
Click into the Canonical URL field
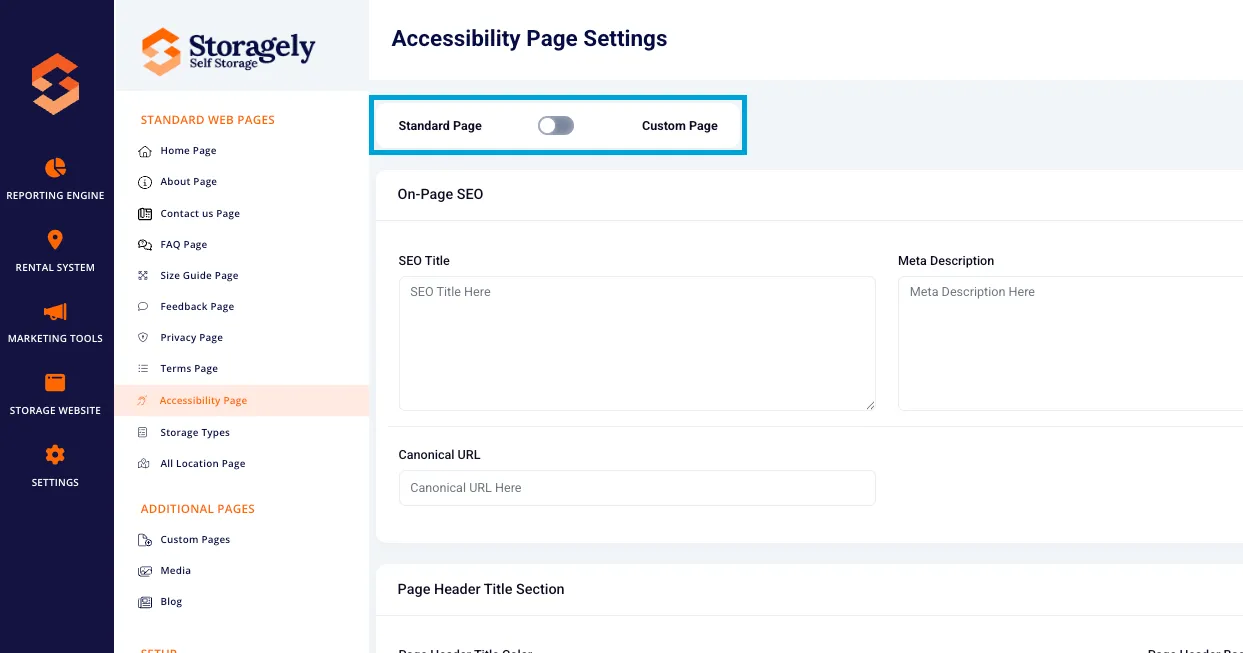[637, 488]
